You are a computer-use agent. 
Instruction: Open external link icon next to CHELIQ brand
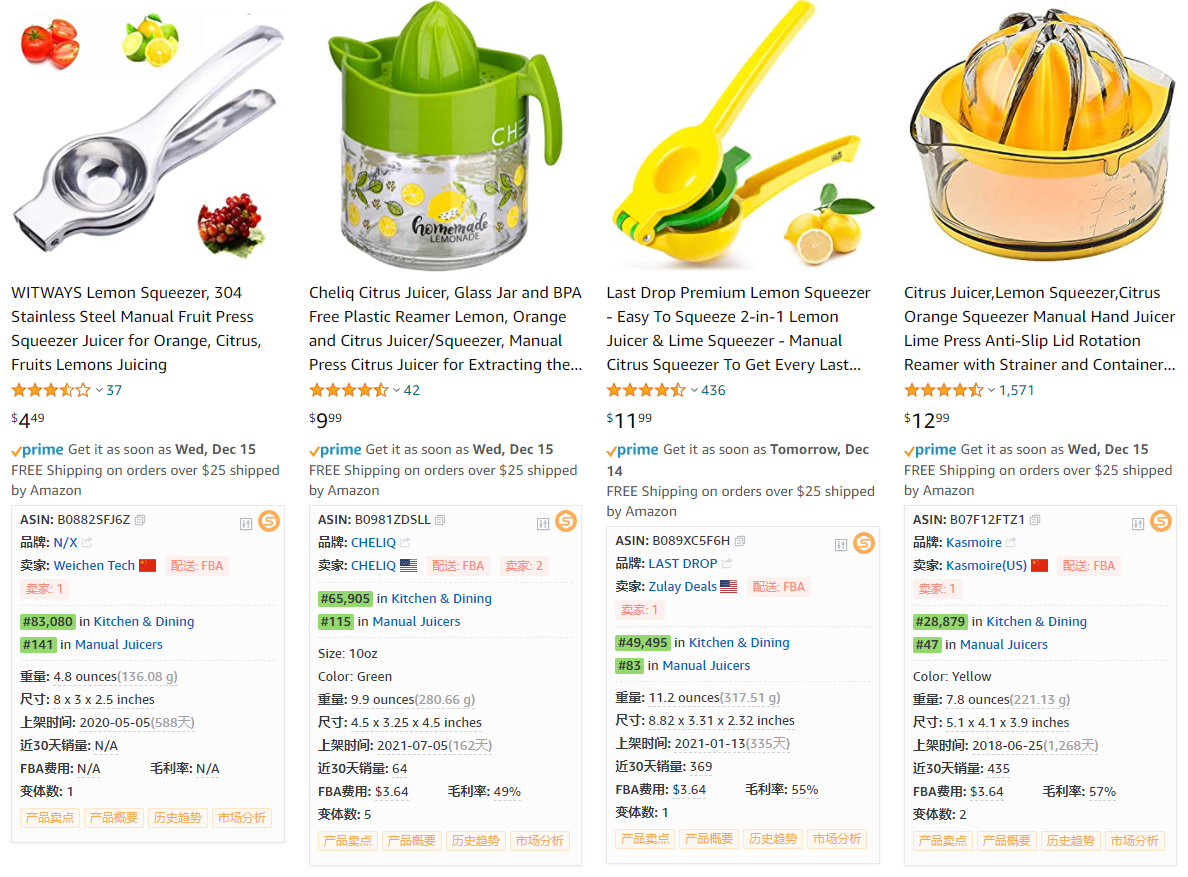coord(405,542)
